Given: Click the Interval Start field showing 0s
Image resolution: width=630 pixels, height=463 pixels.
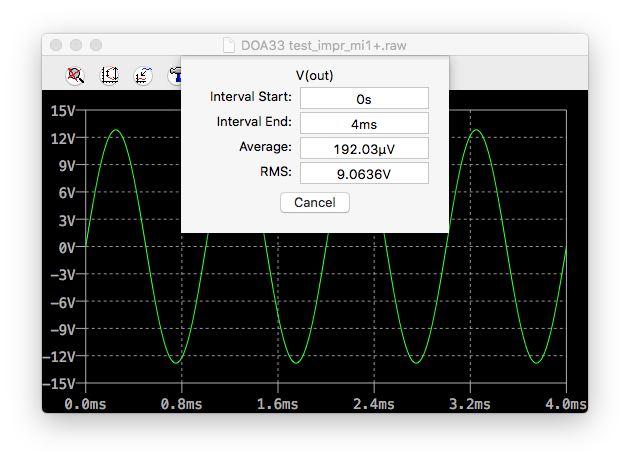Looking at the screenshot, I should click(x=364, y=98).
